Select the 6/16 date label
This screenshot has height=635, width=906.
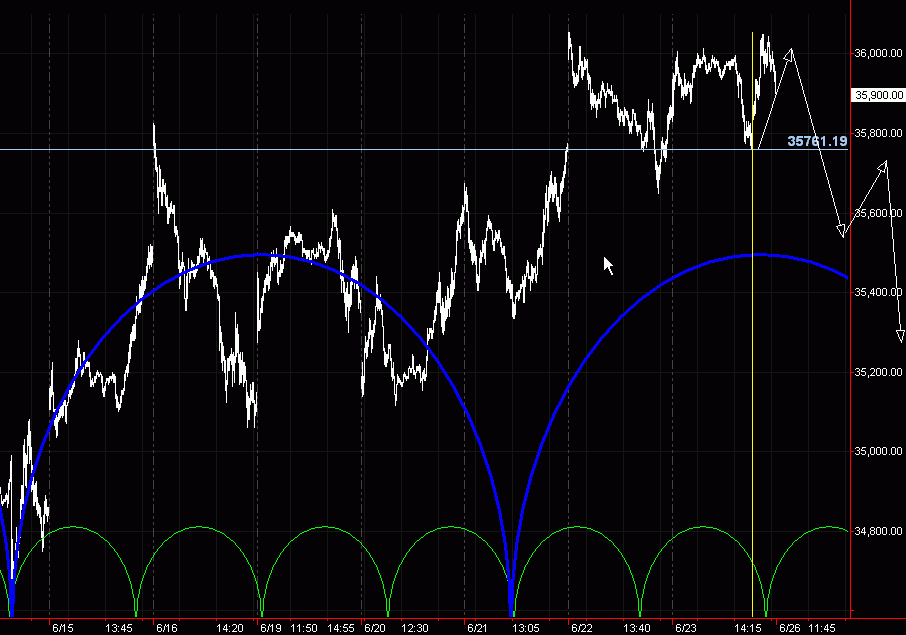pyautogui.click(x=166, y=628)
